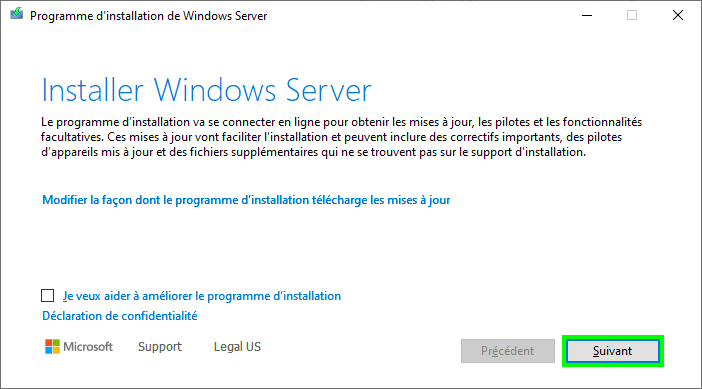Minimize the Windows Server setup window
The width and height of the screenshot is (702, 389).
[587, 16]
